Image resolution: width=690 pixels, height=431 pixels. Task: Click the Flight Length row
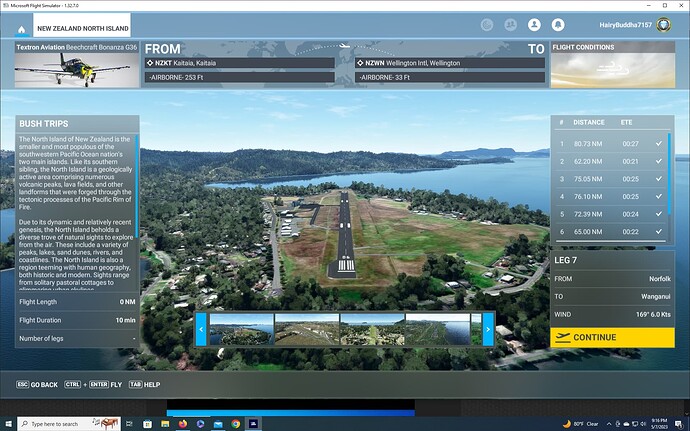point(77,302)
